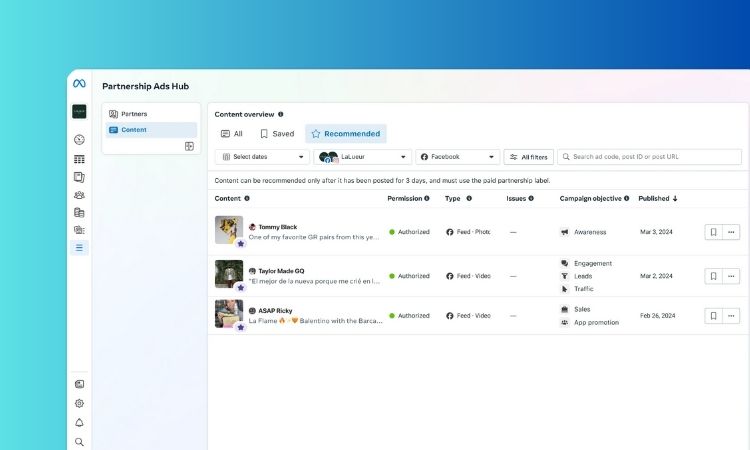Collapse the Partners/Content side panel

[x=189, y=146]
